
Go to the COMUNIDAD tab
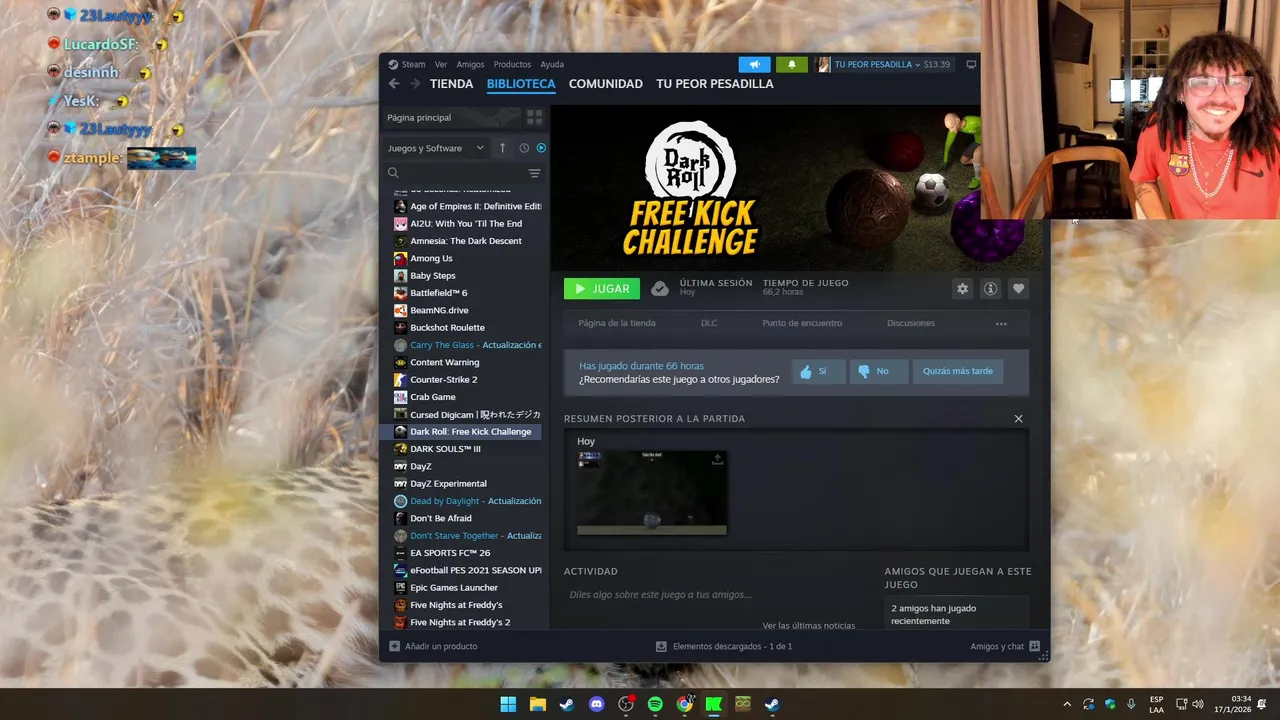[606, 84]
